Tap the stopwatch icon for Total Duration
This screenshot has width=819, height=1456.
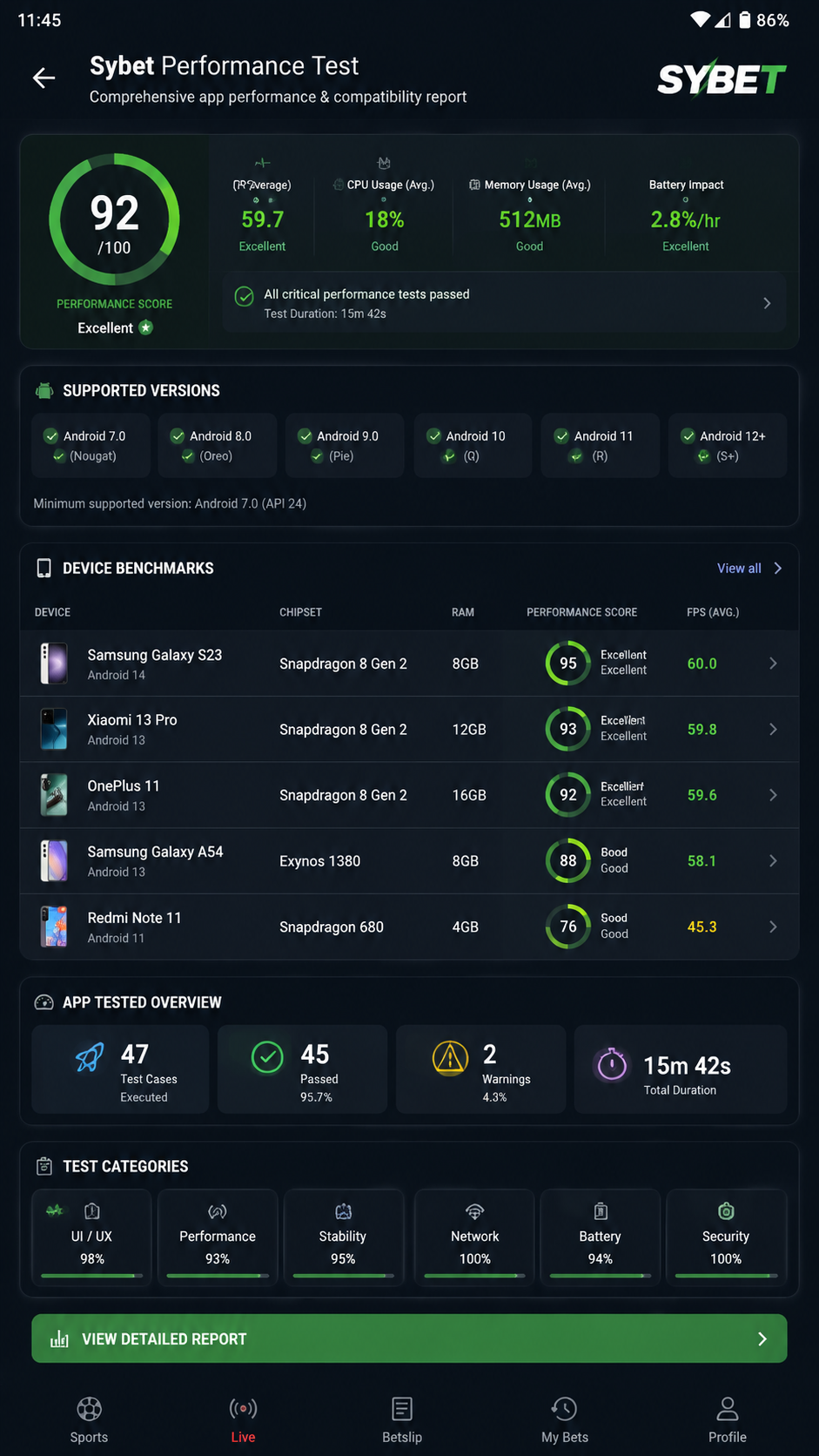[x=612, y=1063]
